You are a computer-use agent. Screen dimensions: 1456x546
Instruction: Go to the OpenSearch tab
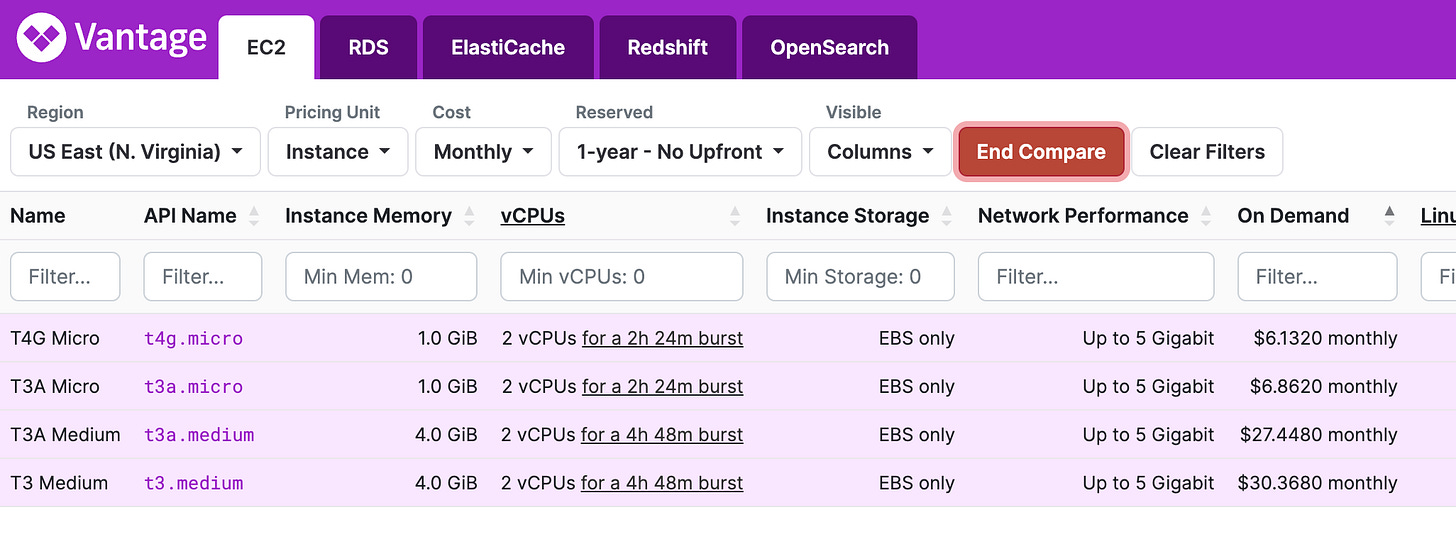[829, 48]
